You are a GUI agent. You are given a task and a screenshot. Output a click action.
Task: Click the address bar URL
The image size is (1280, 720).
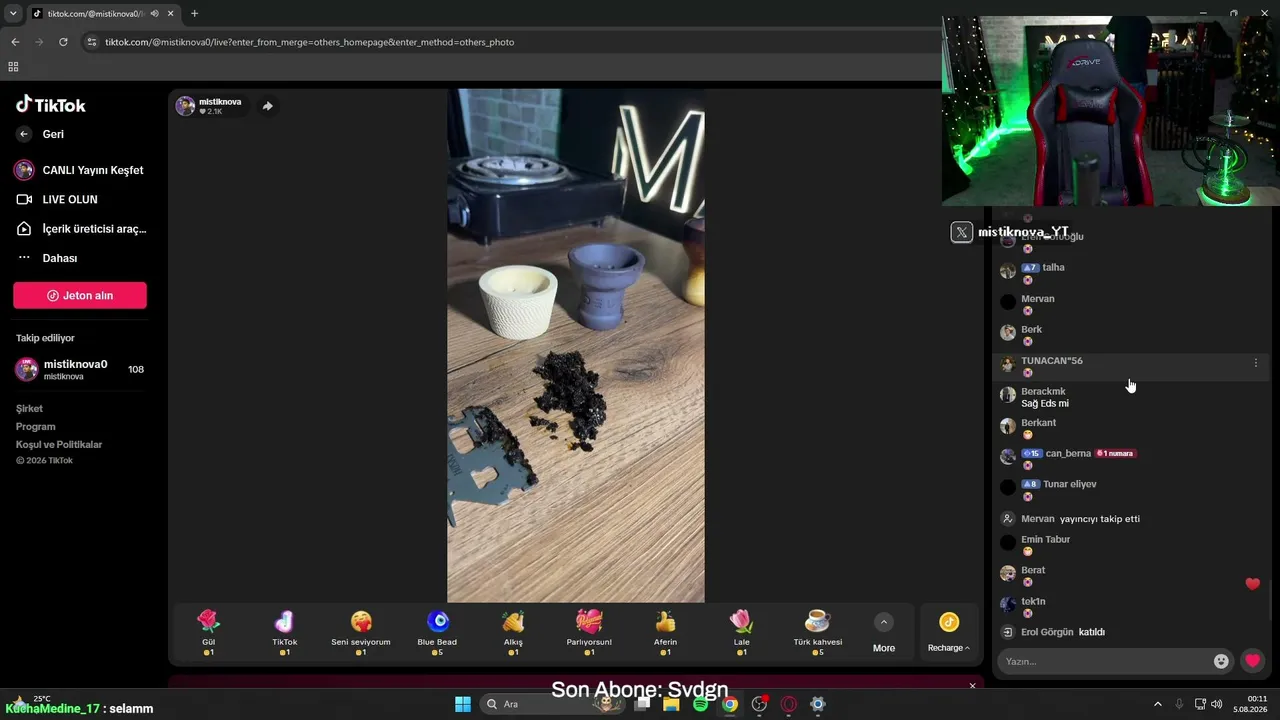310,42
